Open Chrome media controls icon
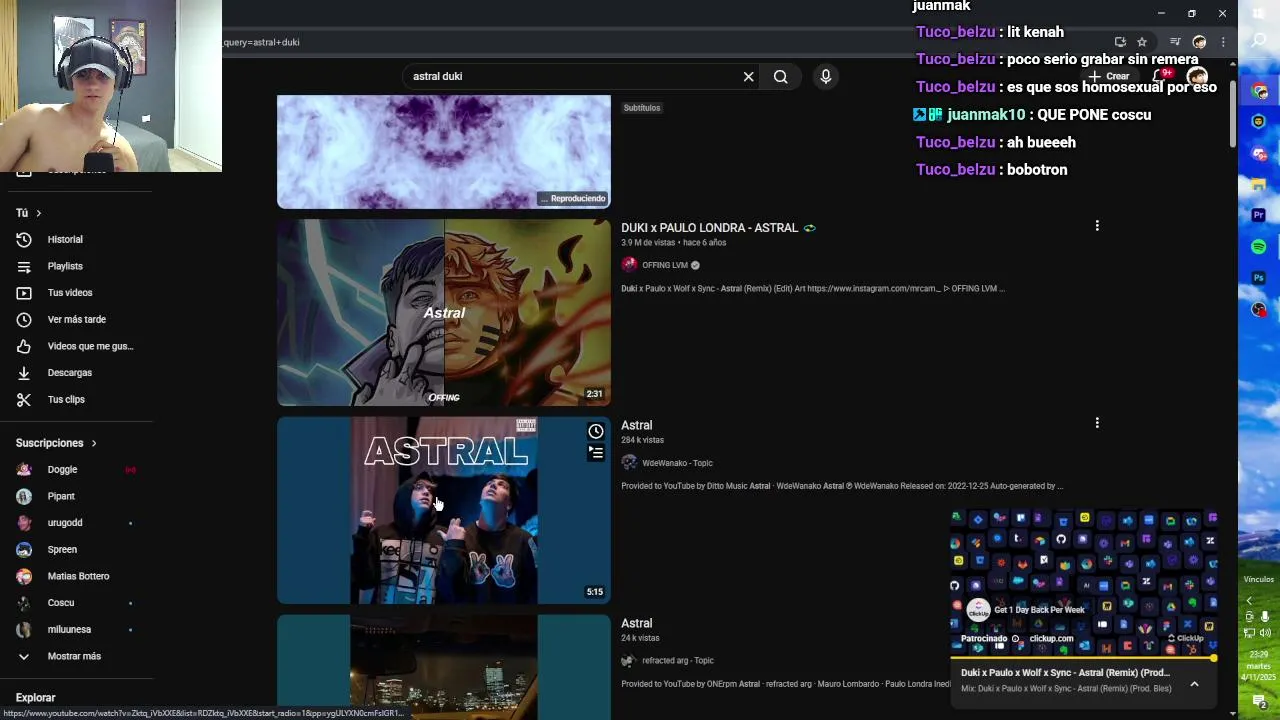Screen dimensions: 1280x720 [x=1175, y=42]
